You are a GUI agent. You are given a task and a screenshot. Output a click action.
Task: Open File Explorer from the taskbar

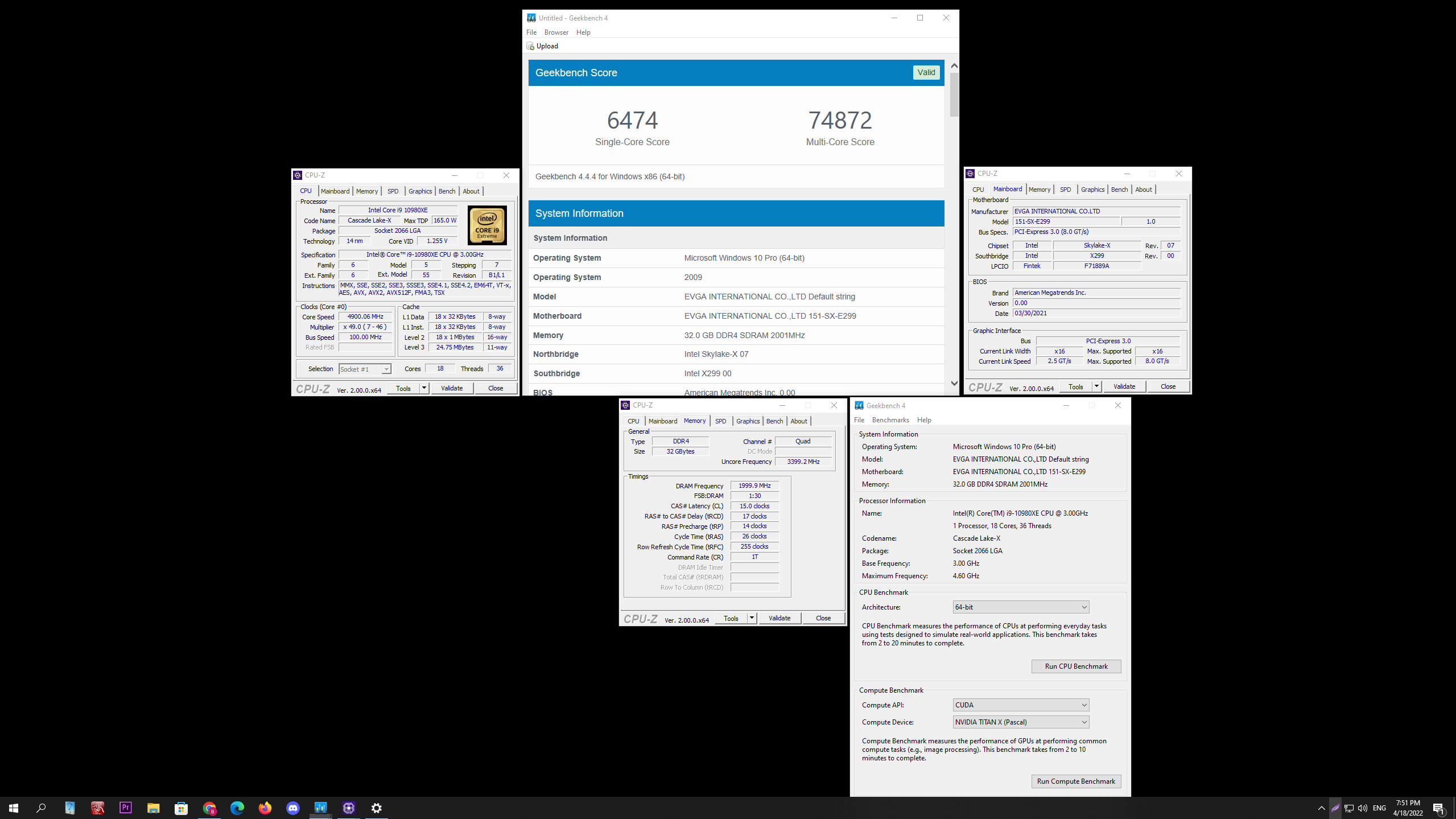[x=154, y=808]
